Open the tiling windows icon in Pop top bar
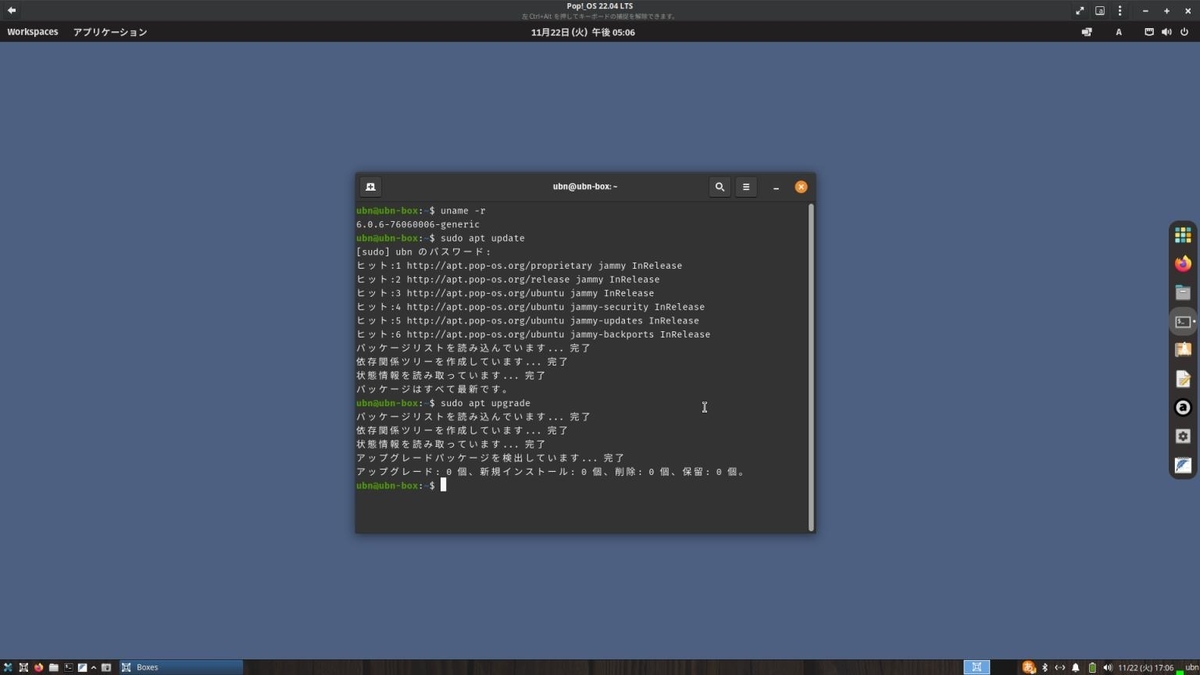This screenshot has width=1200, height=675. coord(1087,32)
